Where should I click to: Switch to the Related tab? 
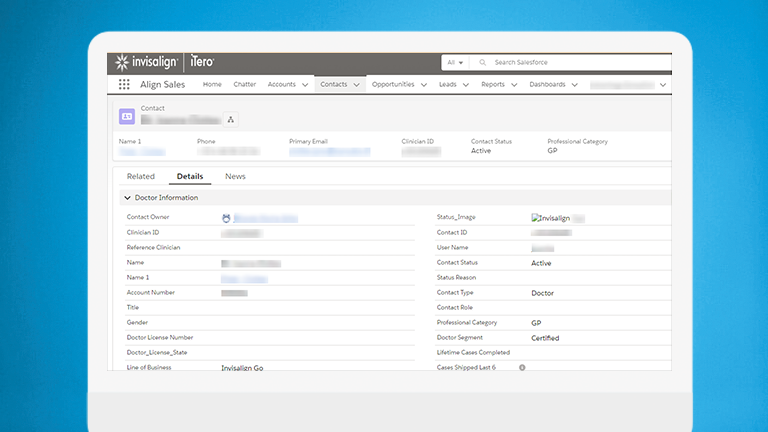coord(141,176)
